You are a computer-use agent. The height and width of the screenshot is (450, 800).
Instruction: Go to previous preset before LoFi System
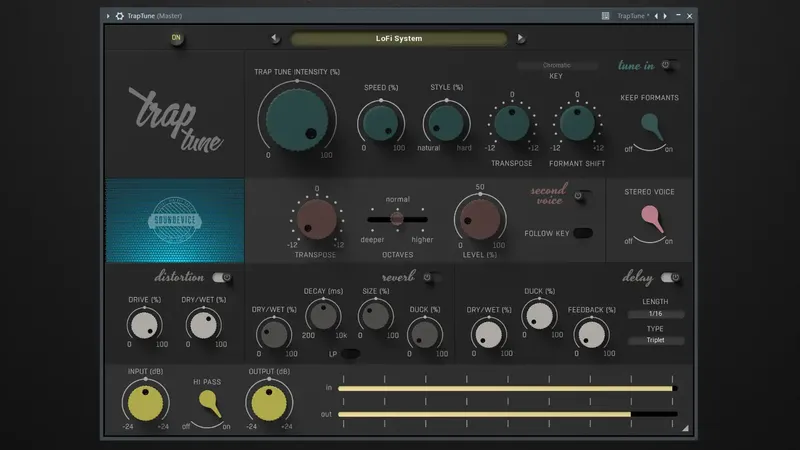point(275,38)
